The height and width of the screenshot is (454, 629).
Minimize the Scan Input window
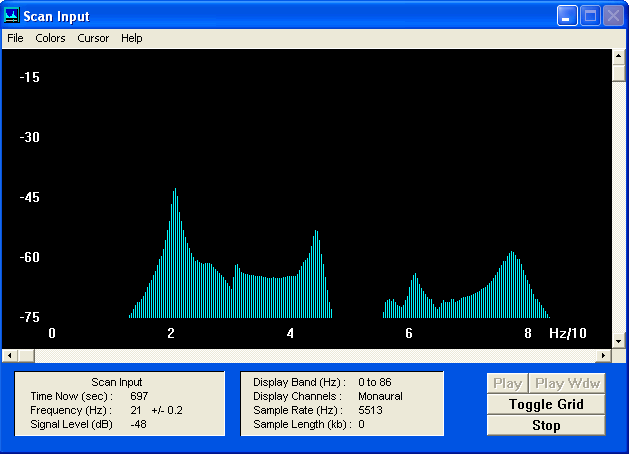567,16
